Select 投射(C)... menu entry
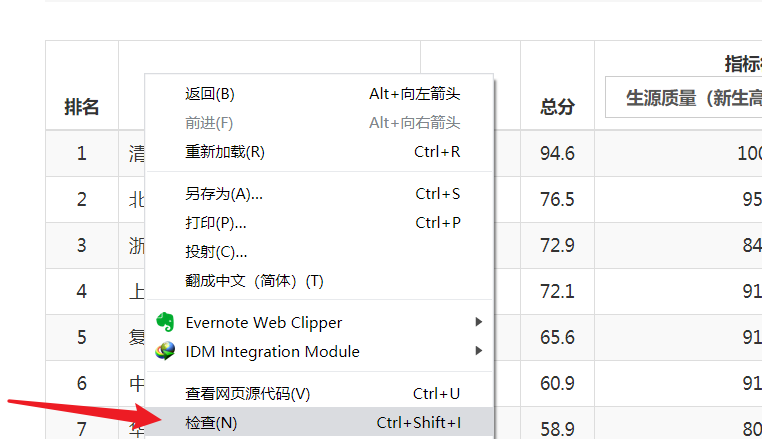Viewport: 762px width, 439px height. [x=319, y=252]
